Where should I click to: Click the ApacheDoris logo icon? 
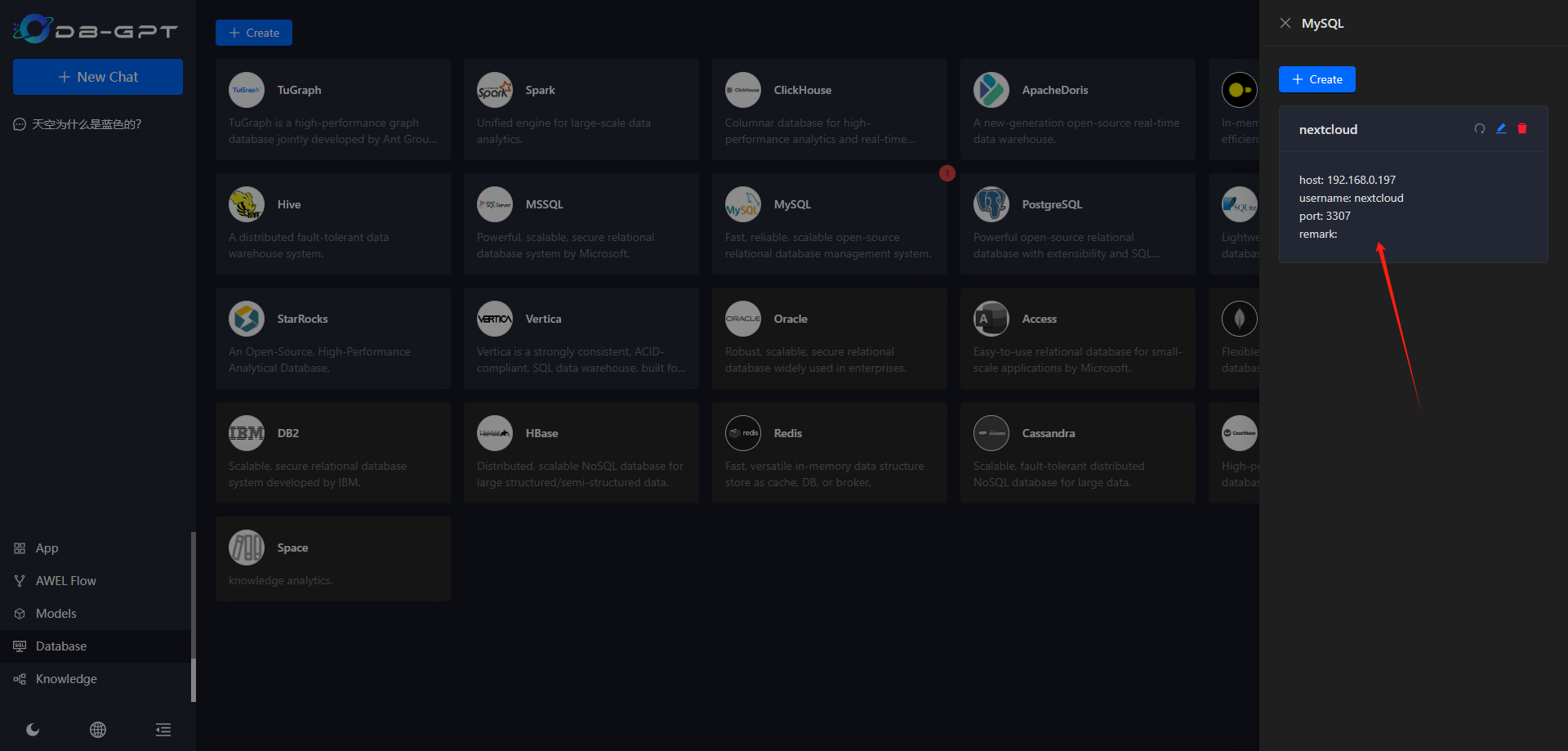coord(991,90)
